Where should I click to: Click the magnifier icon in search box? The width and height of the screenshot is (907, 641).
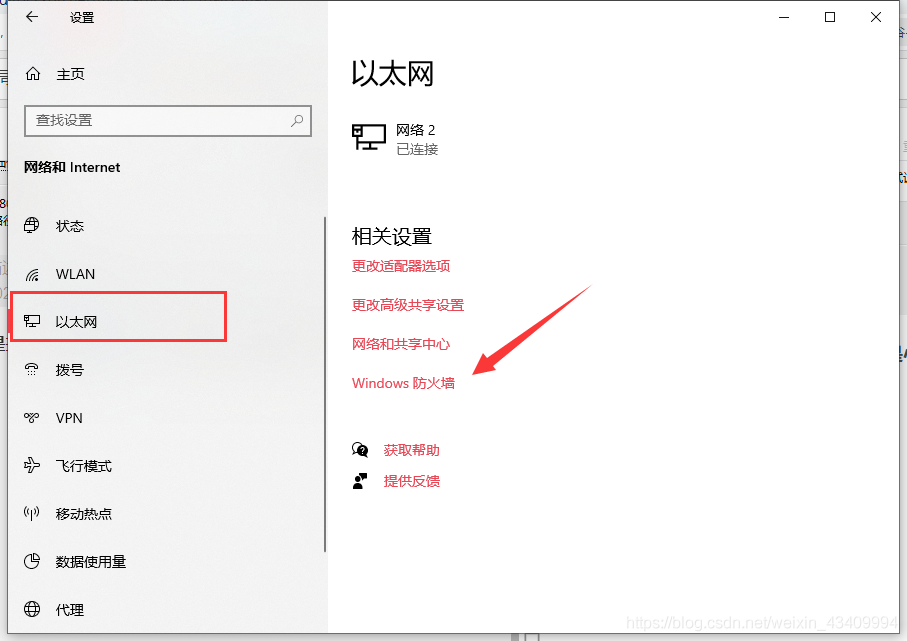(297, 120)
